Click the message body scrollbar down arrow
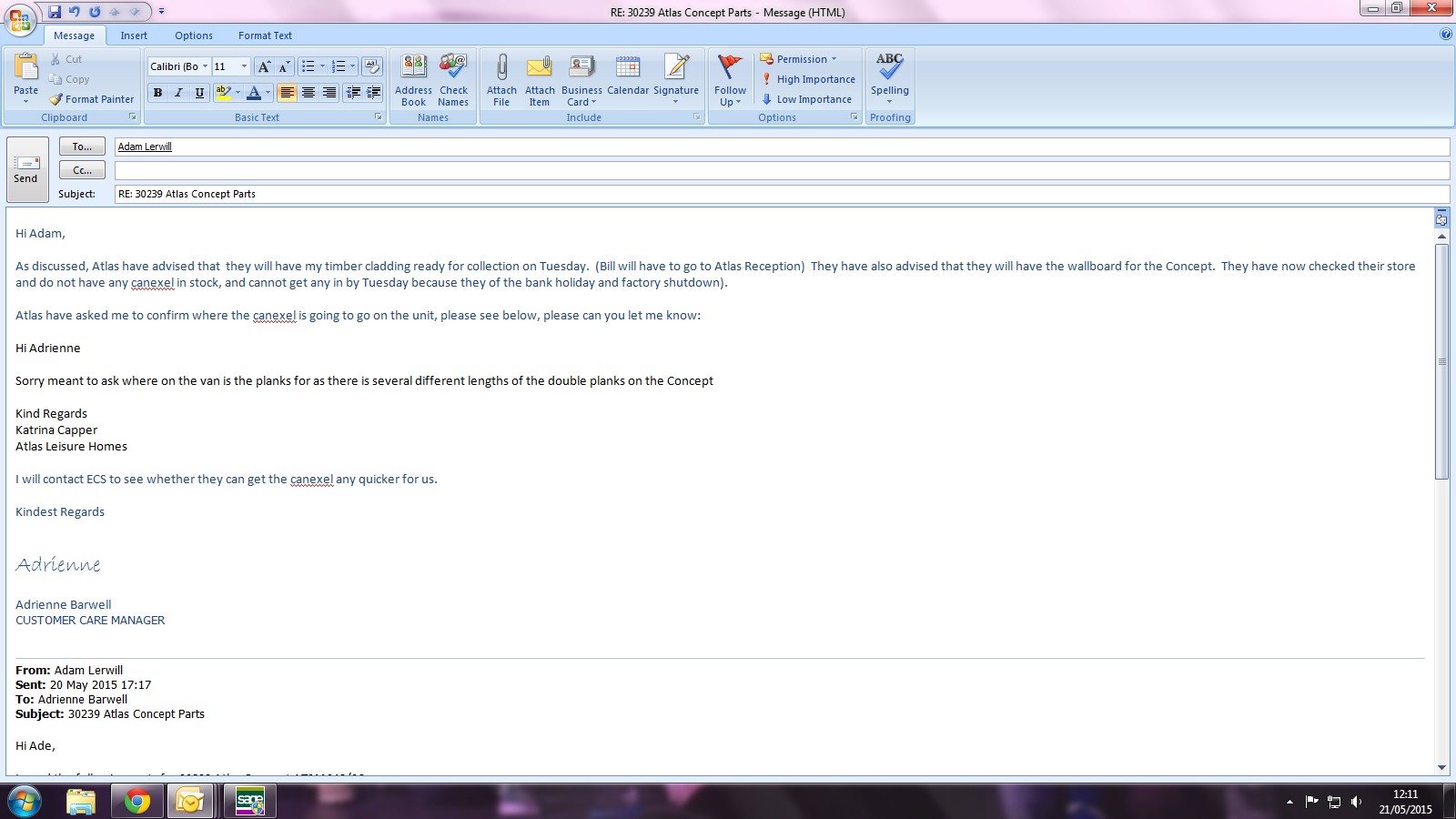Screen dimensions: 1456x819 [1441, 768]
